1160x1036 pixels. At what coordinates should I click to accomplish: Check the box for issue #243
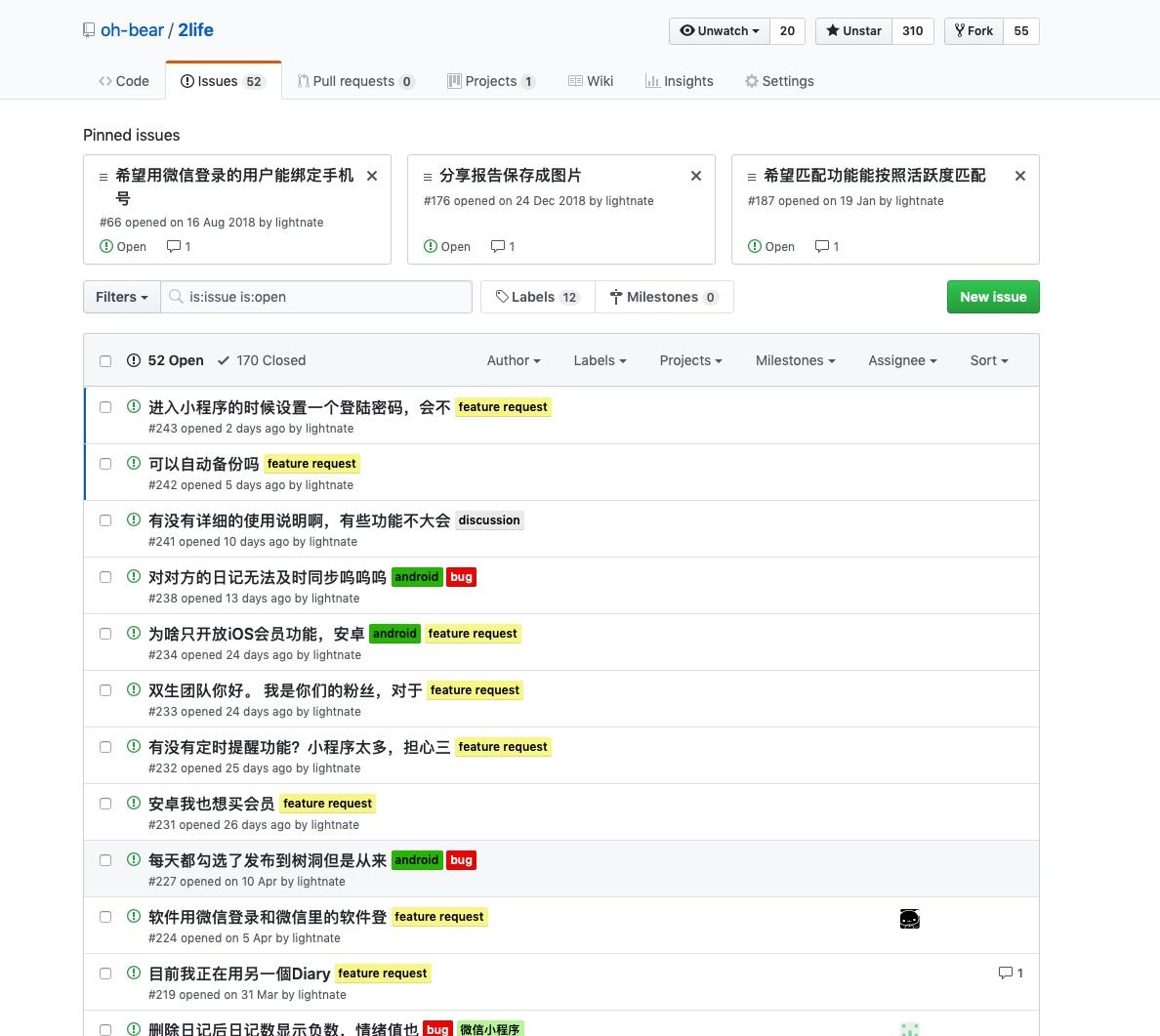point(105,407)
